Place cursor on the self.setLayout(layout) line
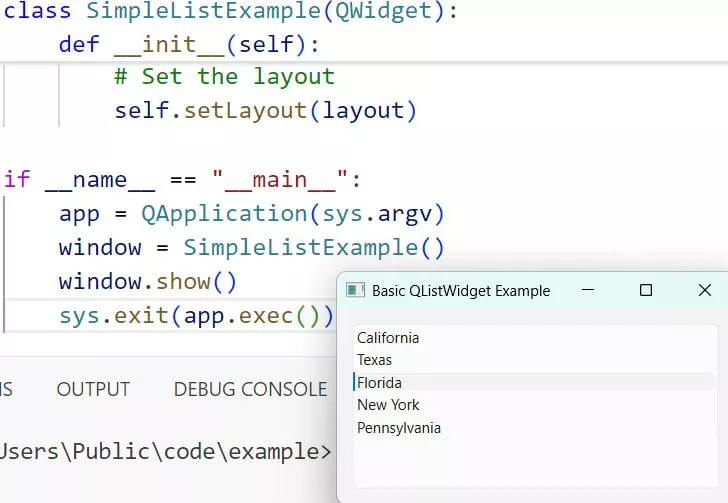The width and height of the screenshot is (728, 503). [265, 110]
